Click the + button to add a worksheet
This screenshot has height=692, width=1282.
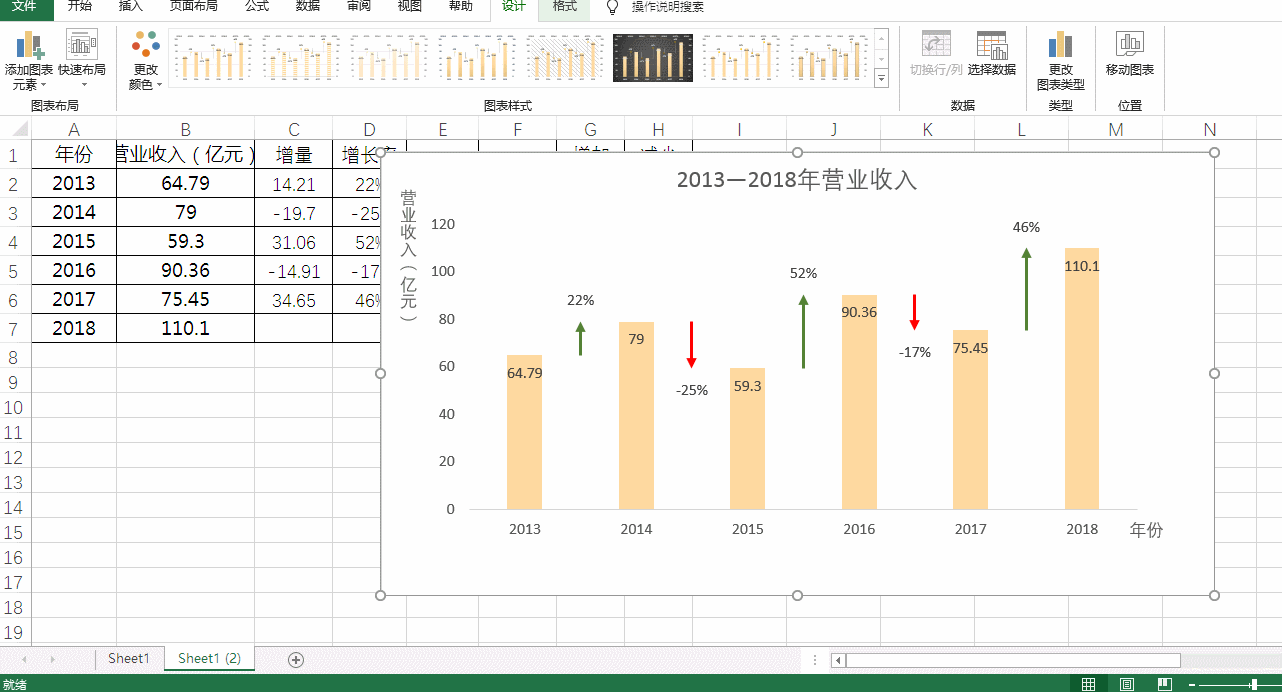[295, 659]
